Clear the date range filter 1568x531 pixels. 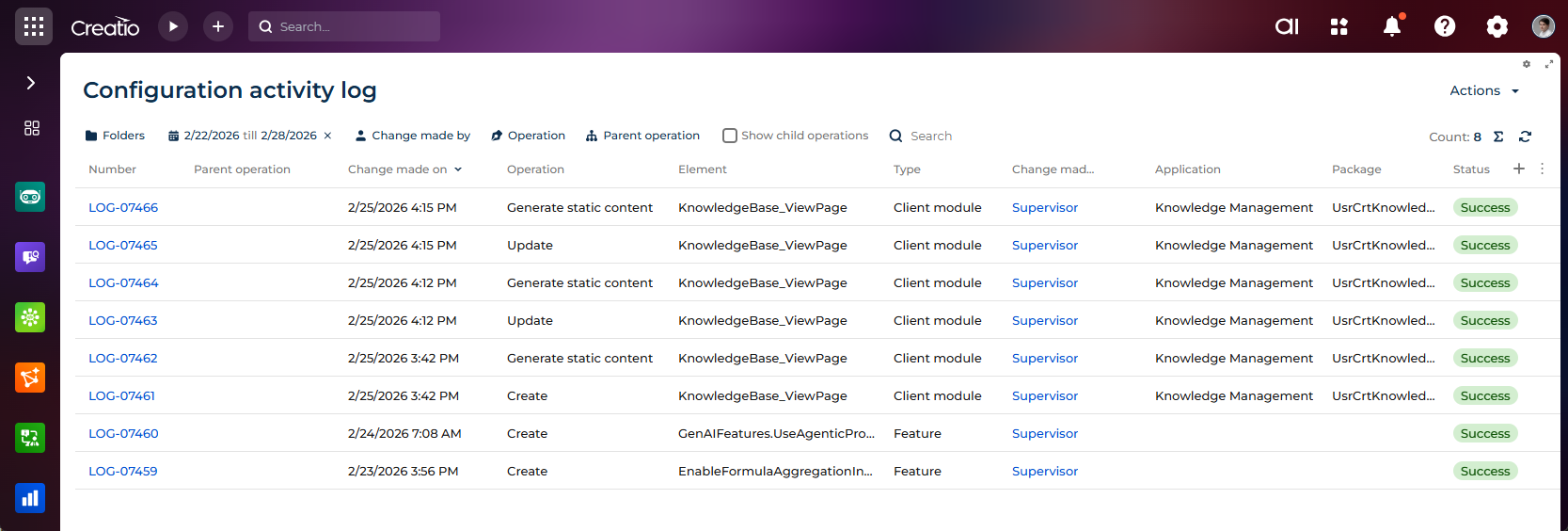(327, 136)
